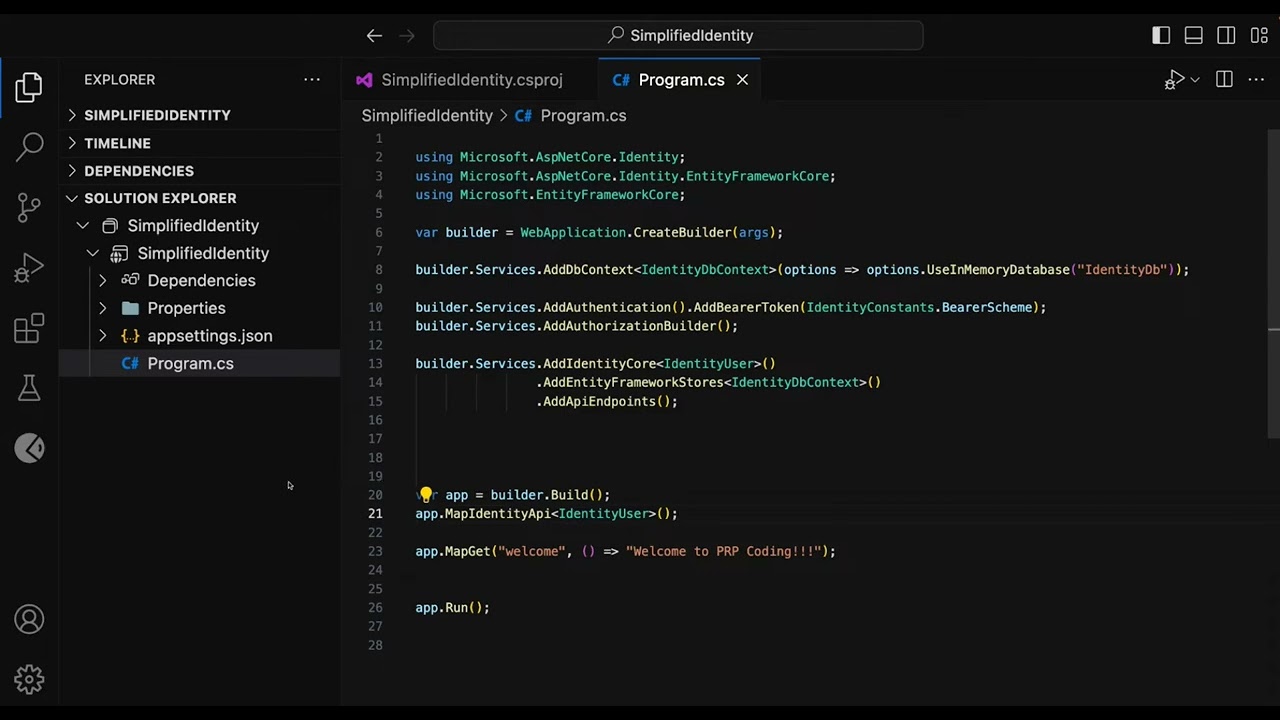The image size is (1280, 720).
Task: Collapse the SimplifiedIdentity project node
Action: (x=92, y=253)
